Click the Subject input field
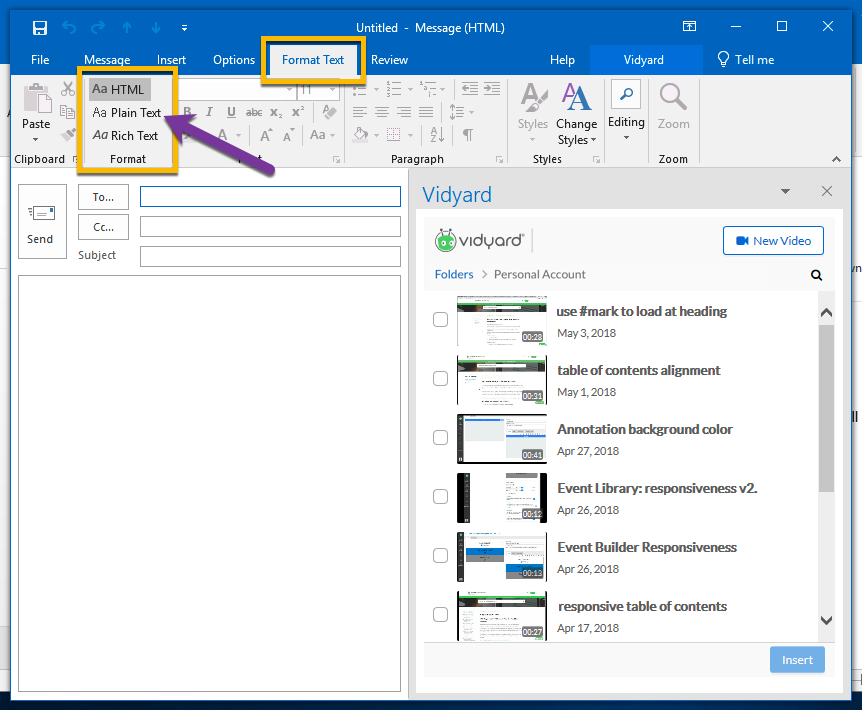 (x=270, y=256)
